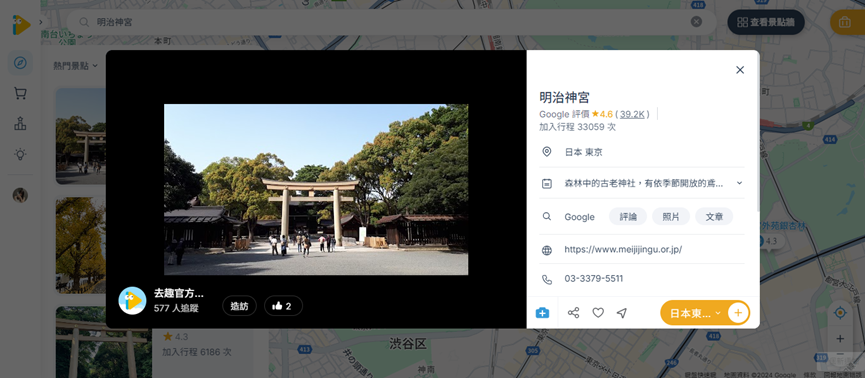Image resolution: width=865 pixels, height=378 pixels.
Task: Click the map locate-me target button
Action: tap(840, 313)
